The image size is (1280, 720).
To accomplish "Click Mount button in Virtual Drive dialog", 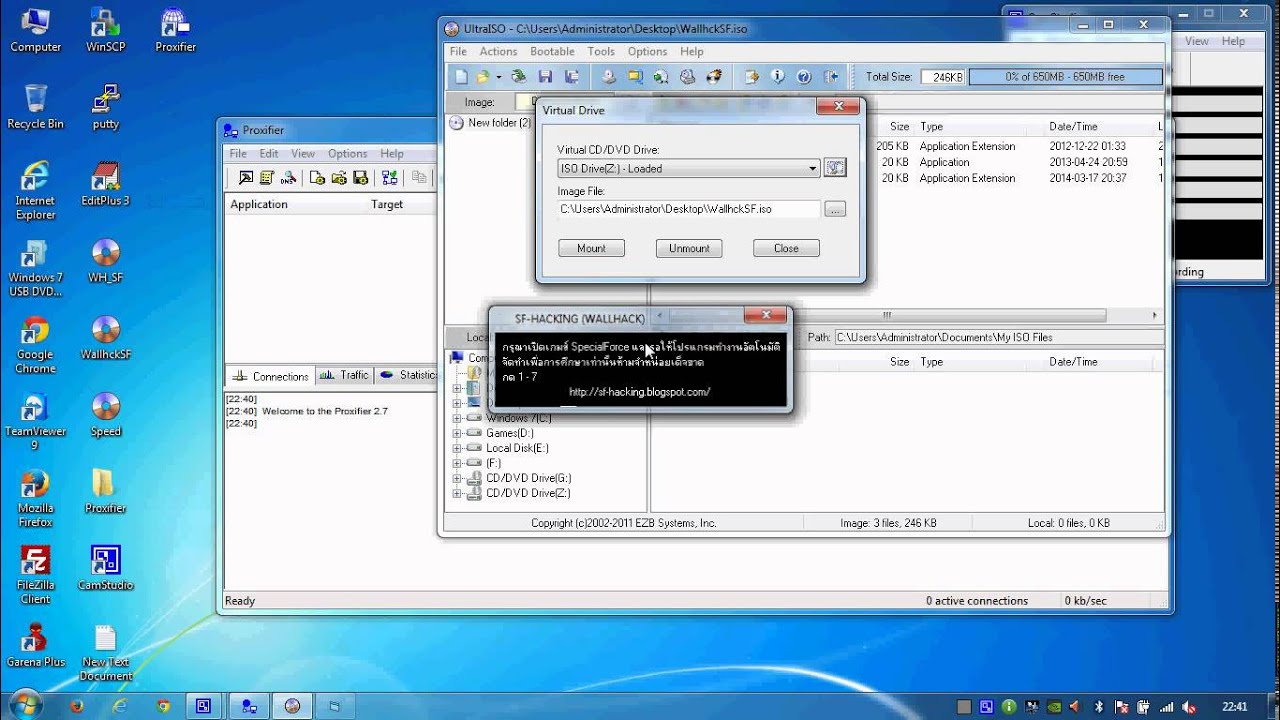I will tap(591, 248).
